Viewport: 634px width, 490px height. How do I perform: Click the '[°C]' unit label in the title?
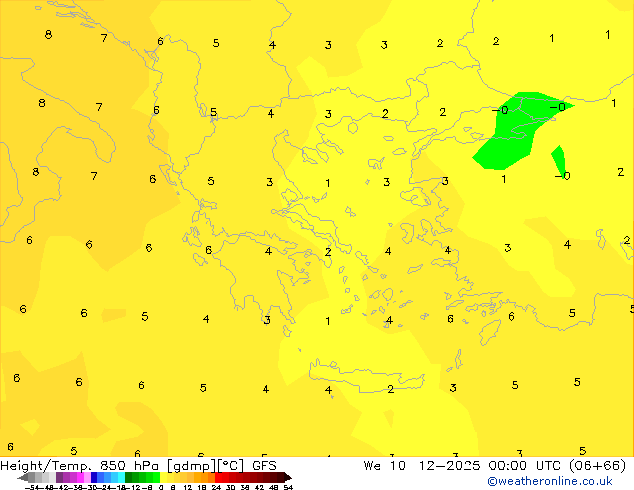[x=231, y=466]
